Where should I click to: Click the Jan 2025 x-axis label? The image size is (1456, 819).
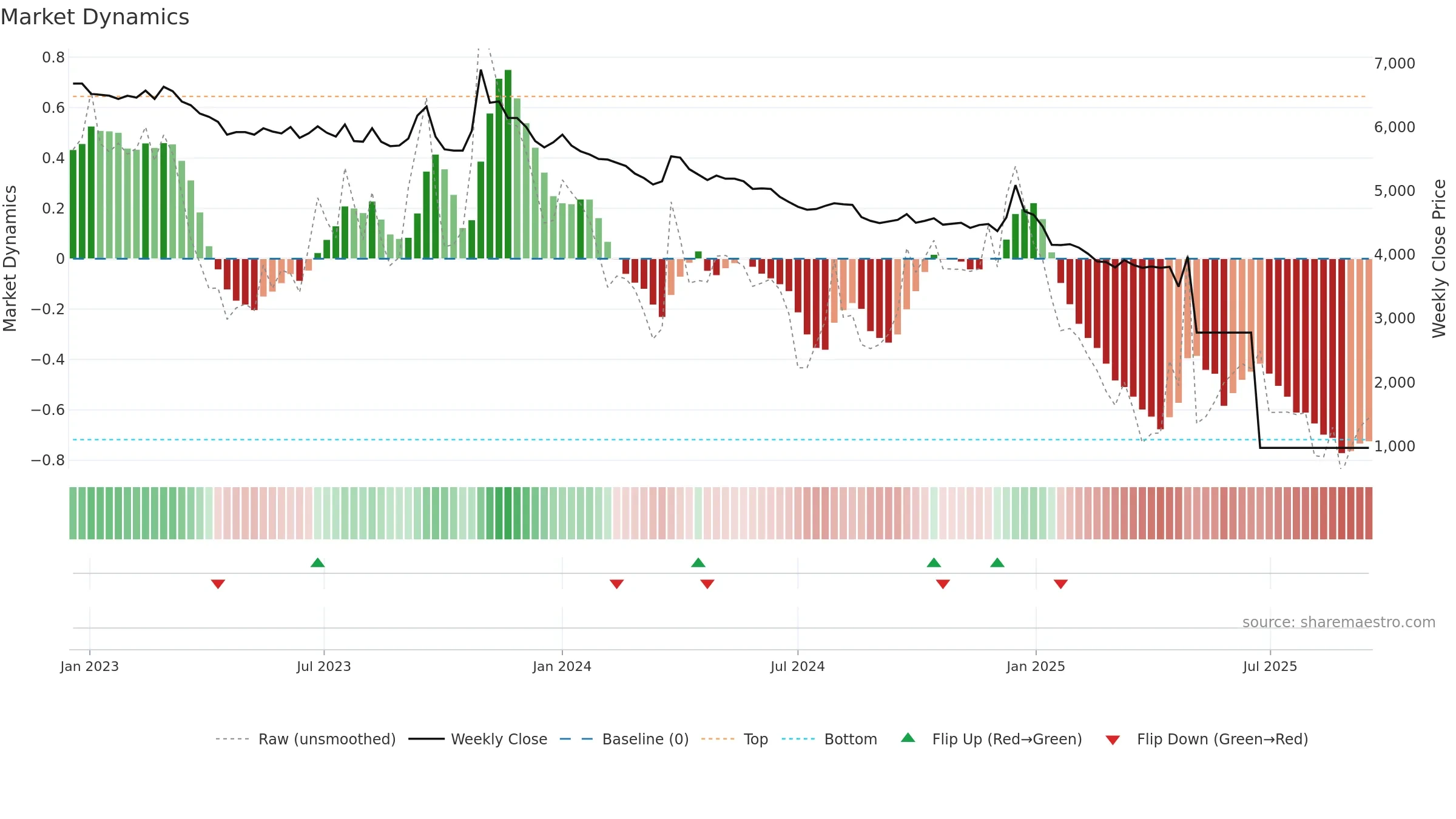tap(1036, 666)
